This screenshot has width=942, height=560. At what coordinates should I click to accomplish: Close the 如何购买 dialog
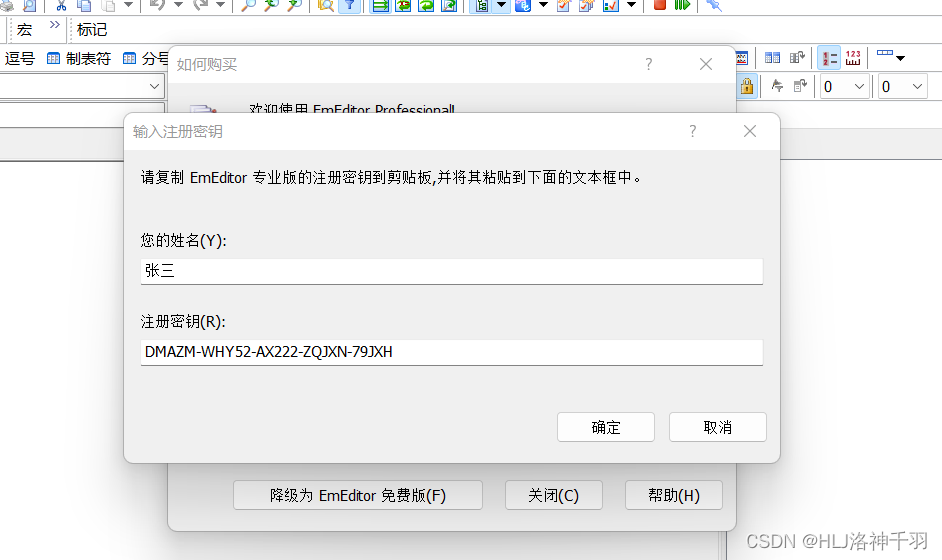click(706, 64)
